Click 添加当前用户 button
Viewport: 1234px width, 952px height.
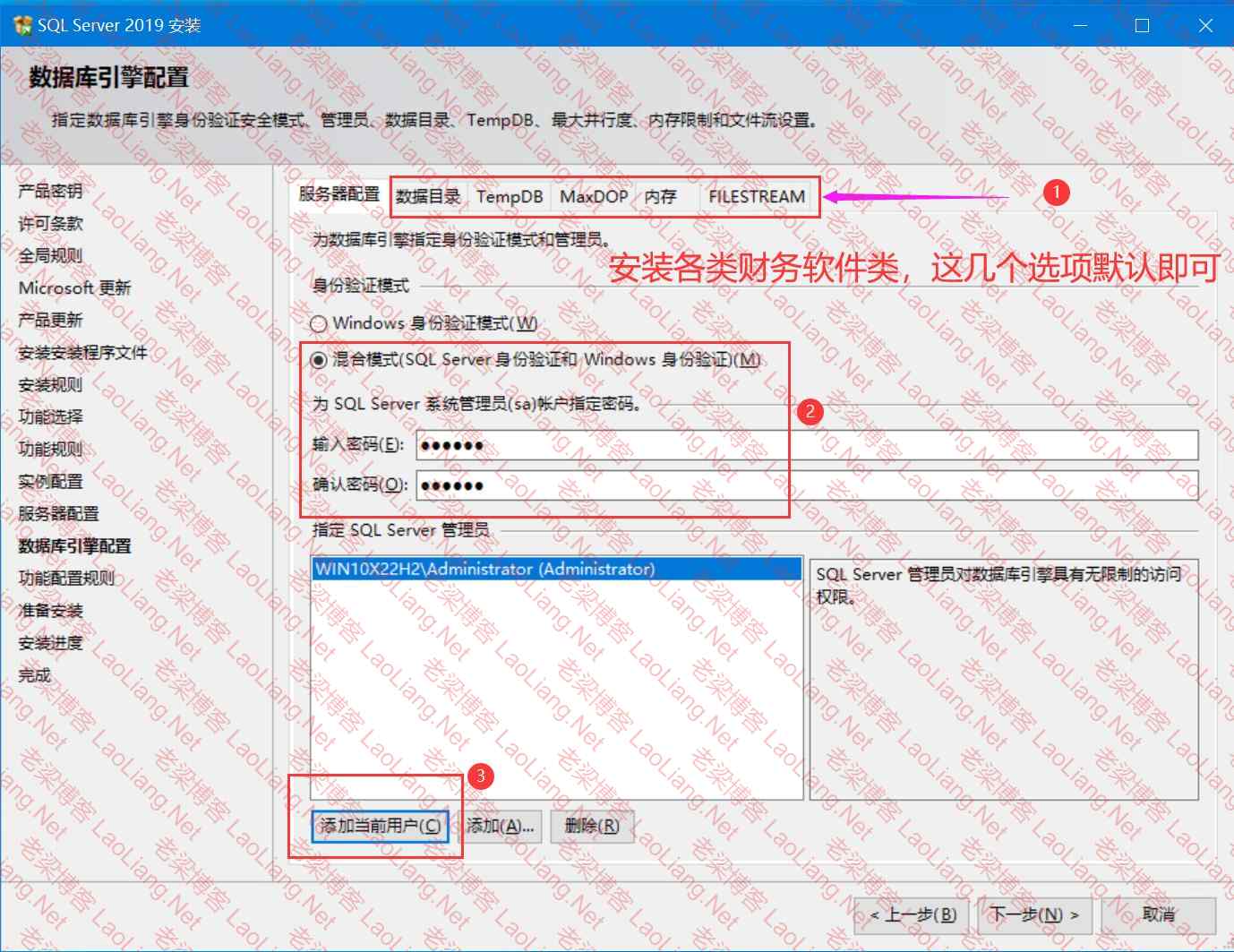(x=380, y=826)
